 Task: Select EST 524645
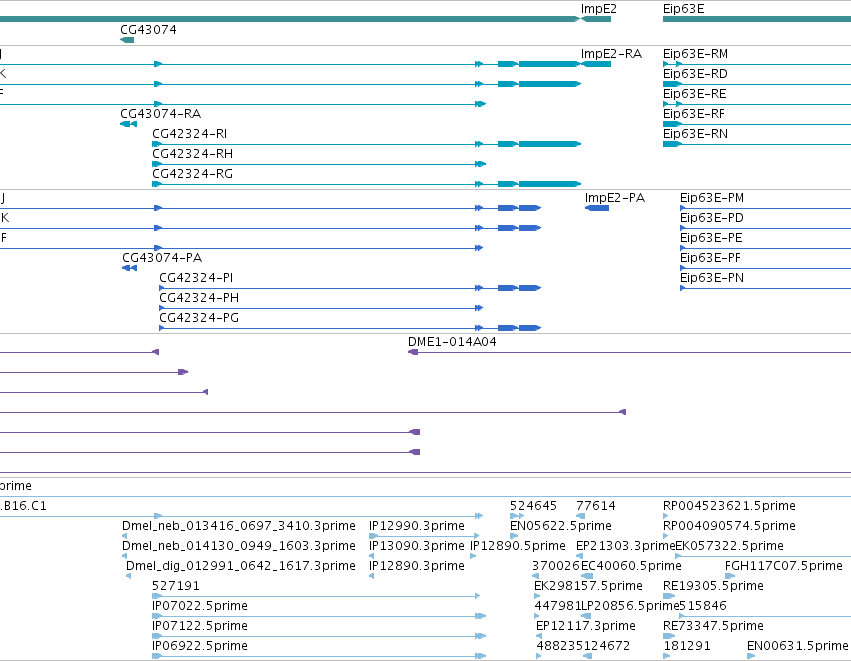pyautogui.click(x=534, y=506)
